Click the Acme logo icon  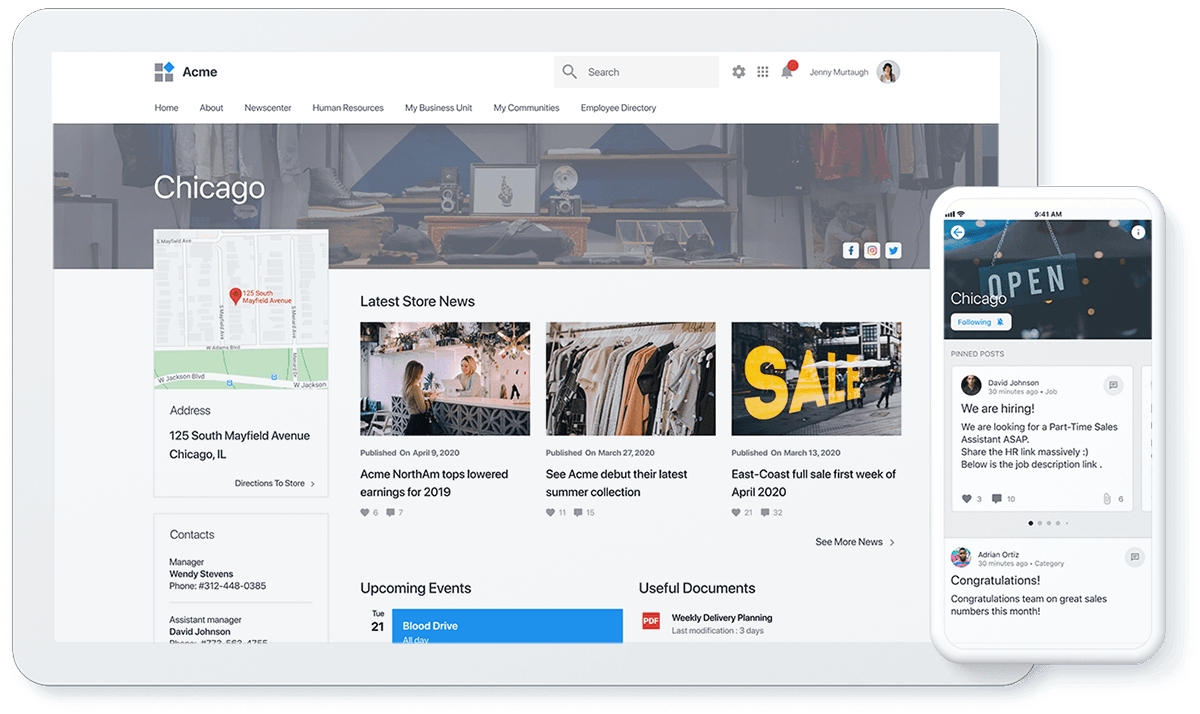click(164, 72)
